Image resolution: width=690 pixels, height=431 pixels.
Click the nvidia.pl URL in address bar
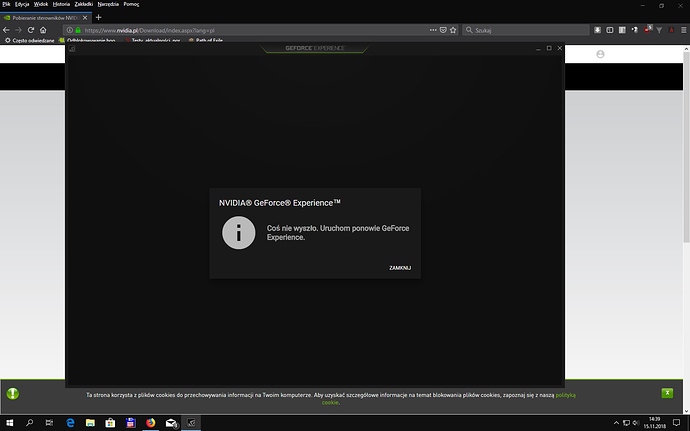(x=150, y=30)
